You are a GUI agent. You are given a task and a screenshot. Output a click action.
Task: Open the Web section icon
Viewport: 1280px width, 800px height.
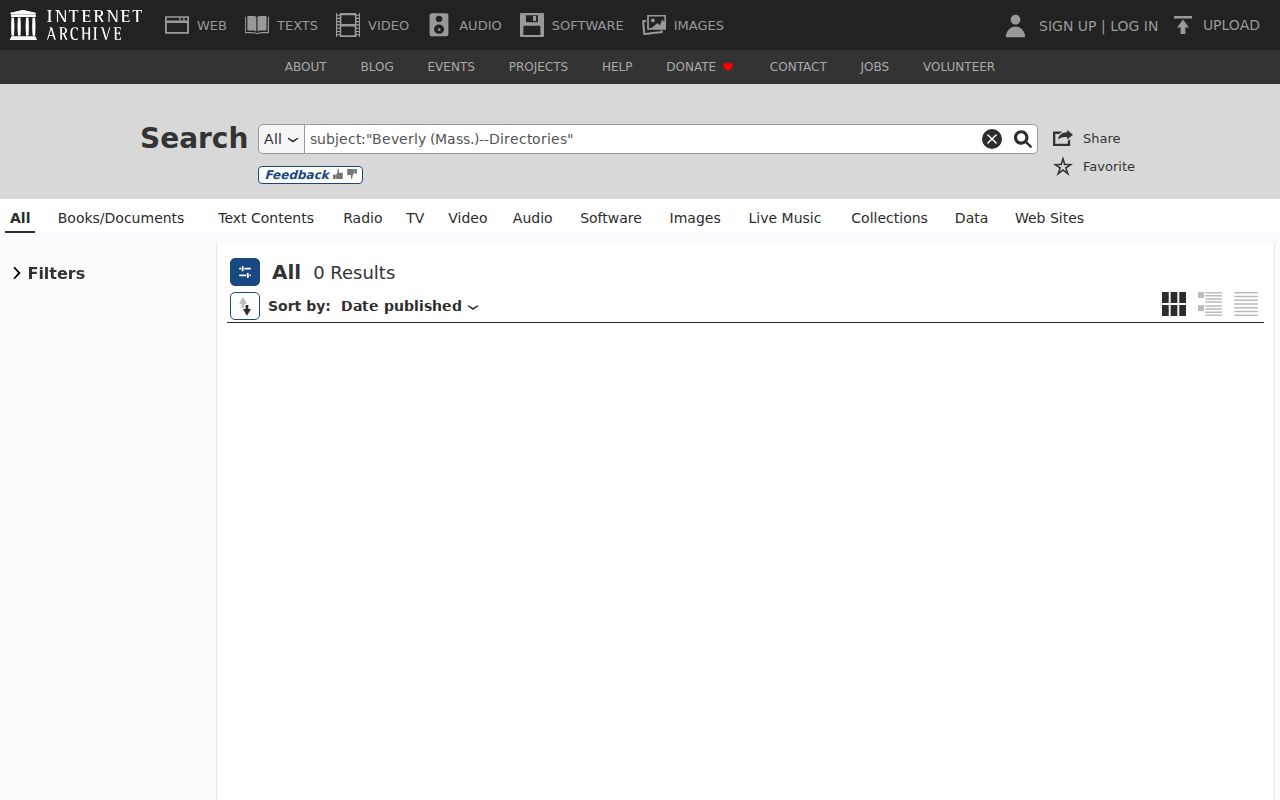pos(177,25)
